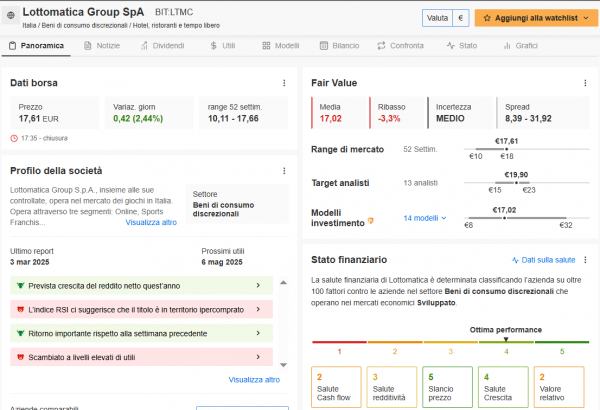Viewport: 600px width, 410px height.
Task: Switch to the Dividendi tab
Action: click(163, 46)
